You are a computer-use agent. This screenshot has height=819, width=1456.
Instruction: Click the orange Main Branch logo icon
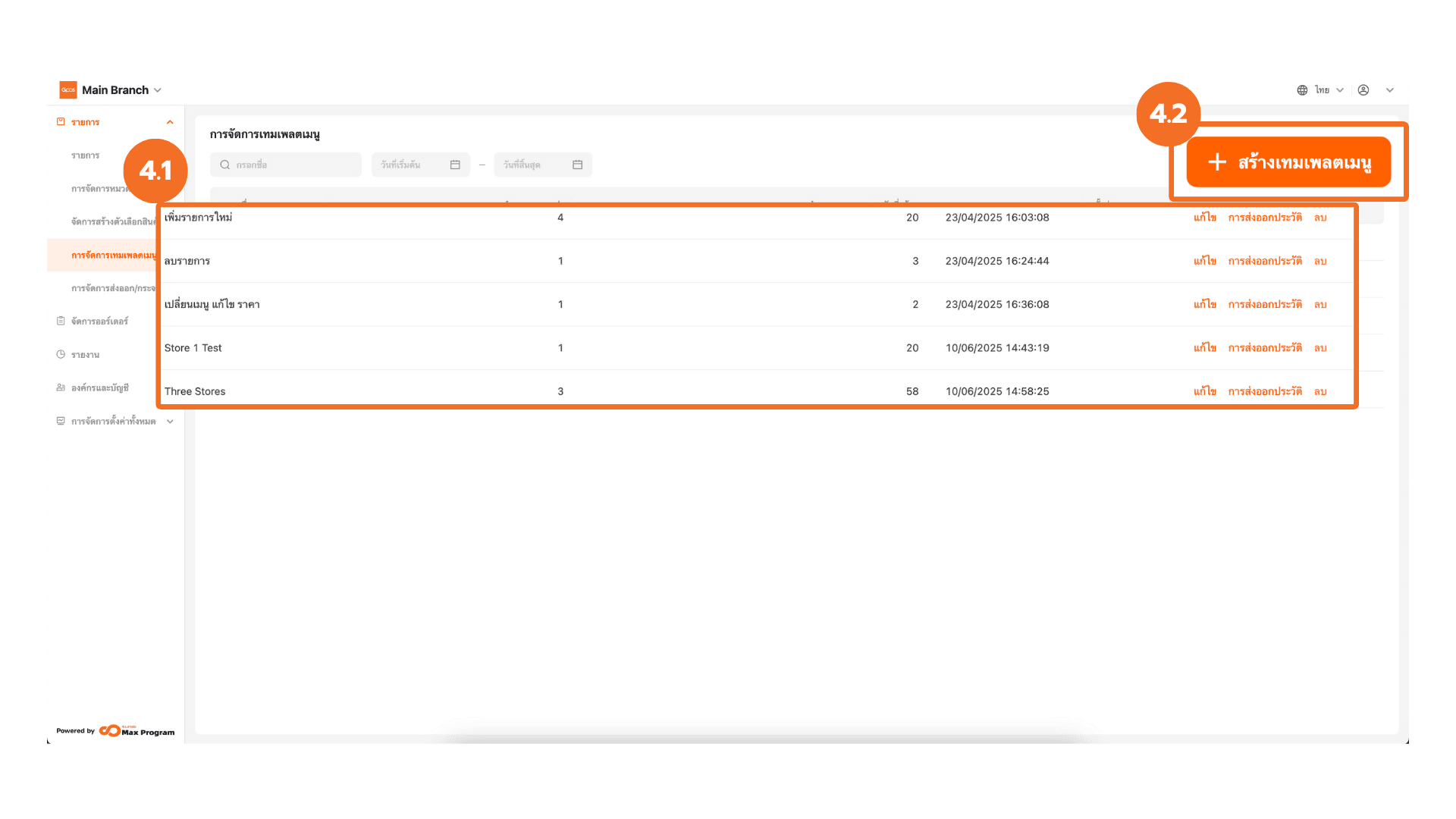[x=68, y=90]
